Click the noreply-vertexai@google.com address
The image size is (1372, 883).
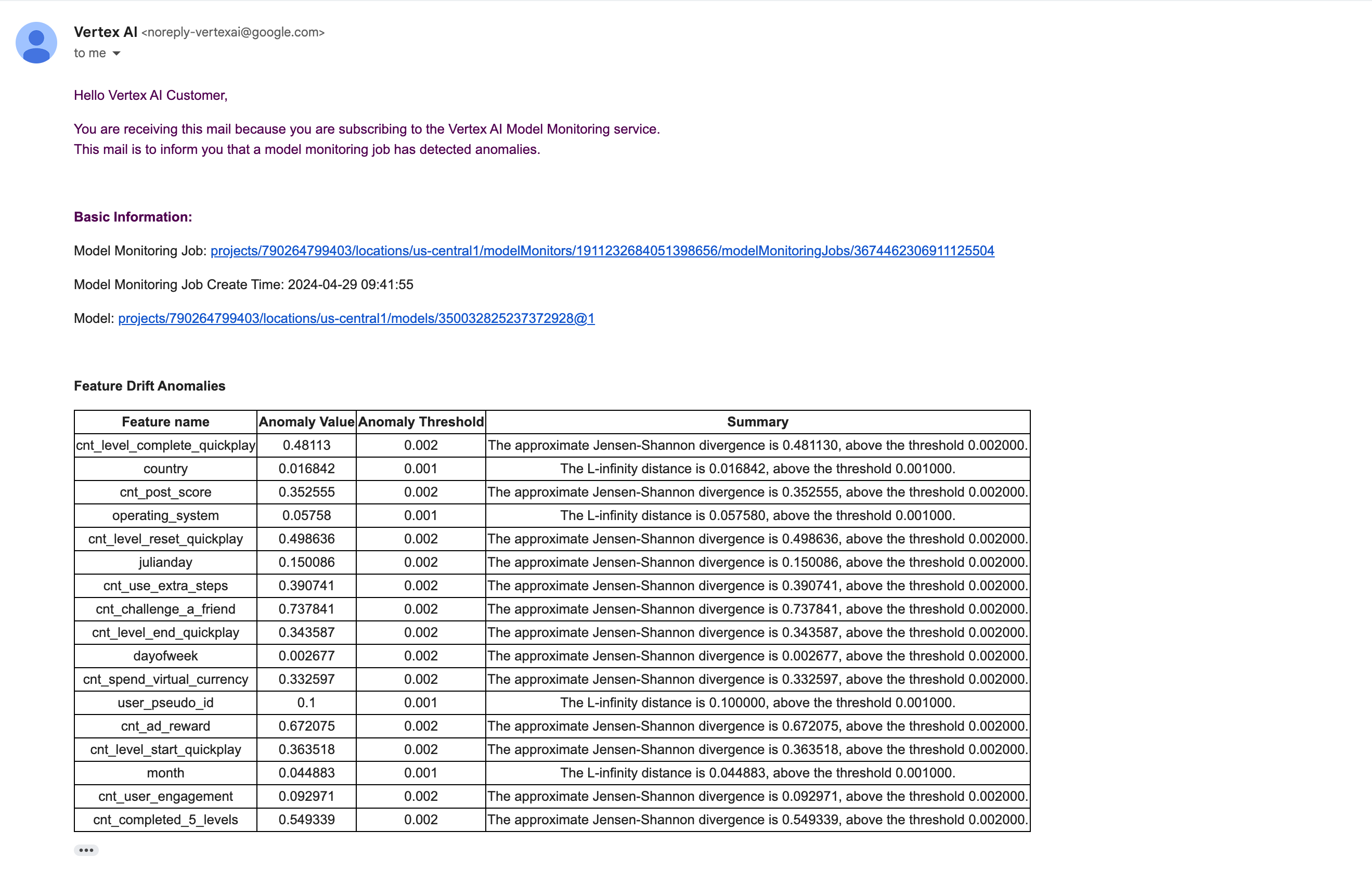point(233,32)
